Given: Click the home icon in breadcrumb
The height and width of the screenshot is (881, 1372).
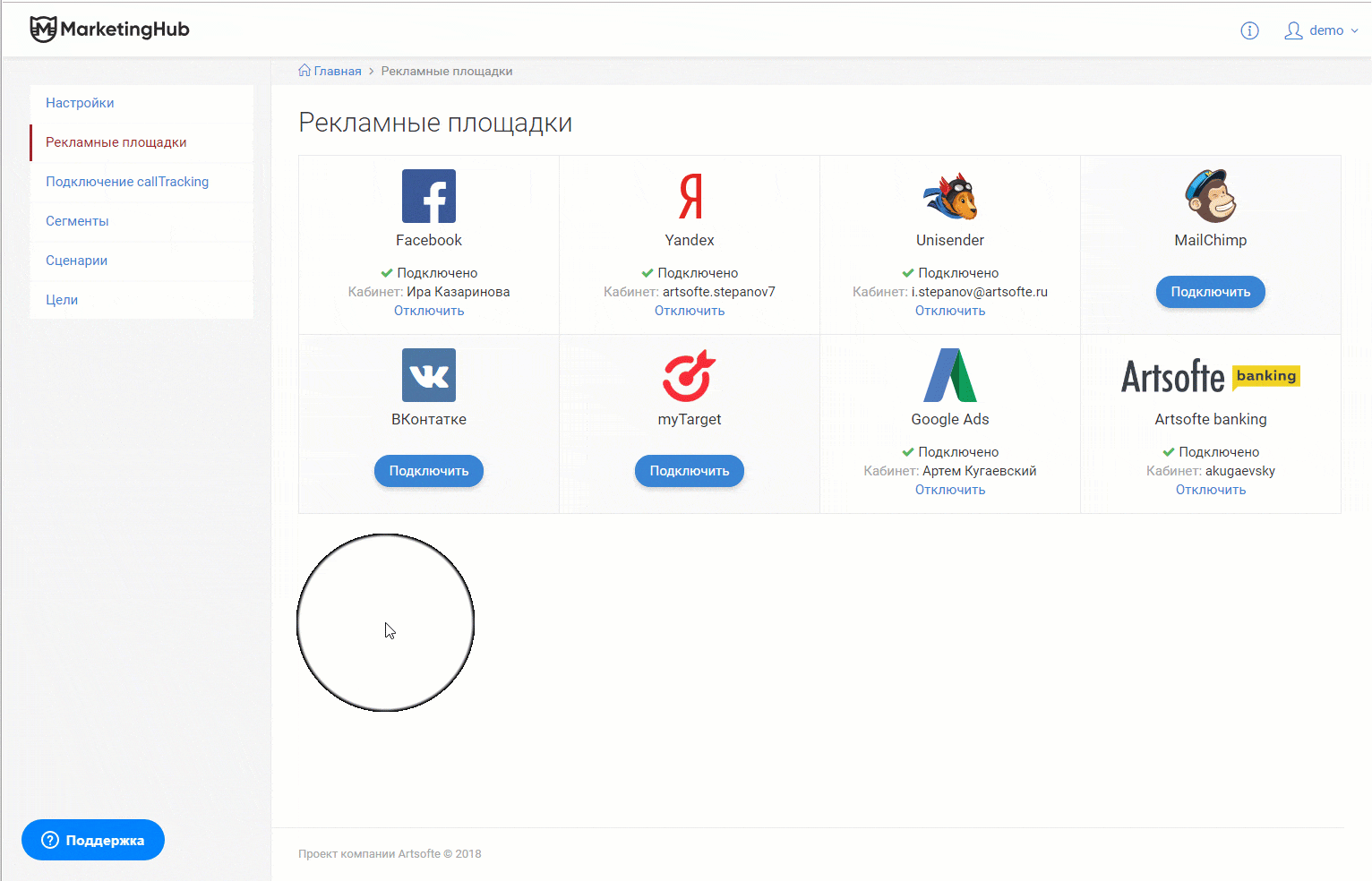Looking at the screenshot, I should tap(304, 71).
